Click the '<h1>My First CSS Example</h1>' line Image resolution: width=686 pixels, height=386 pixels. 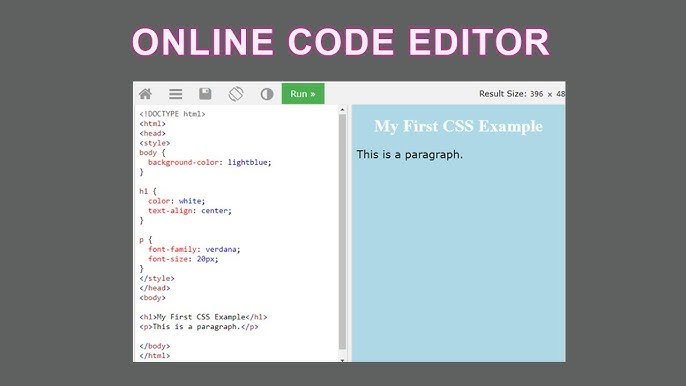203,317
